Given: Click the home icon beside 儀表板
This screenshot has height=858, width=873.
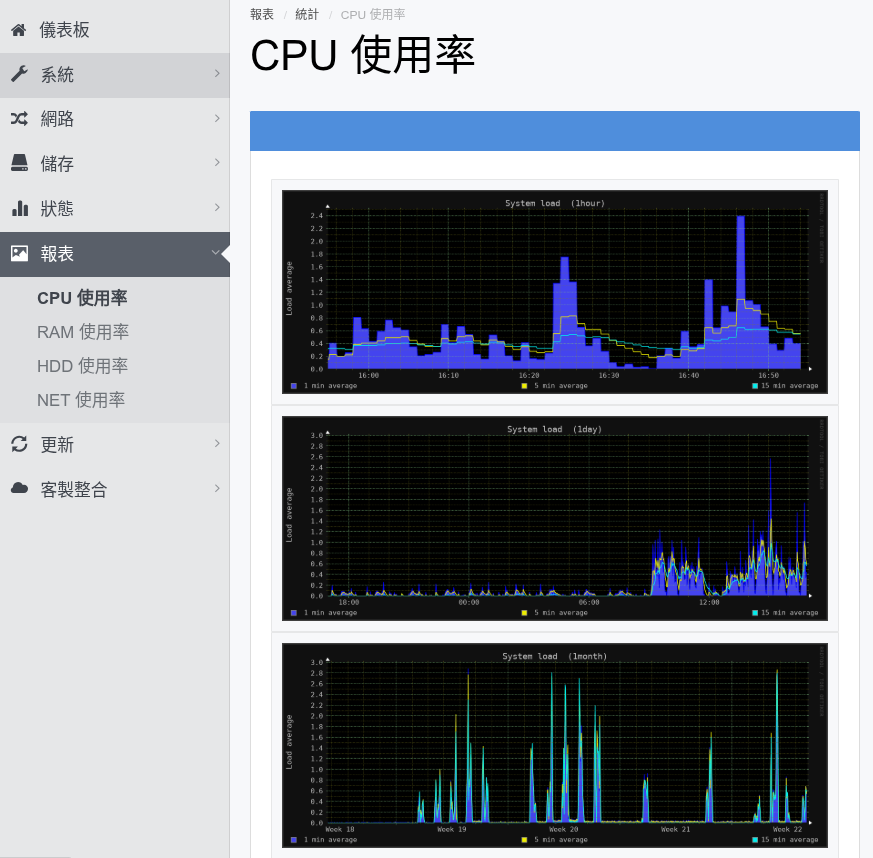Looking at the screenshot, I should pyautogui.click(x=18, y=30).
